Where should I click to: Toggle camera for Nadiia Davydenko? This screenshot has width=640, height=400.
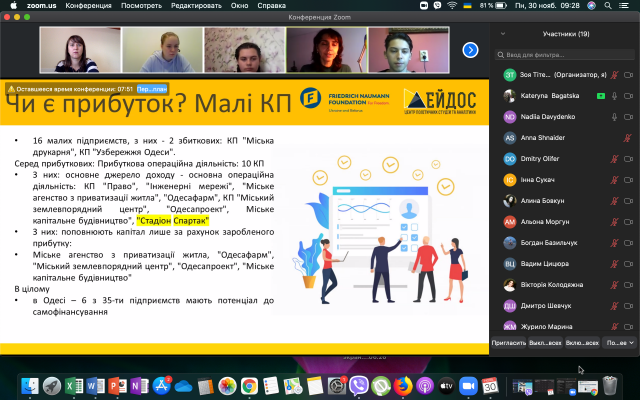point(628,117)
